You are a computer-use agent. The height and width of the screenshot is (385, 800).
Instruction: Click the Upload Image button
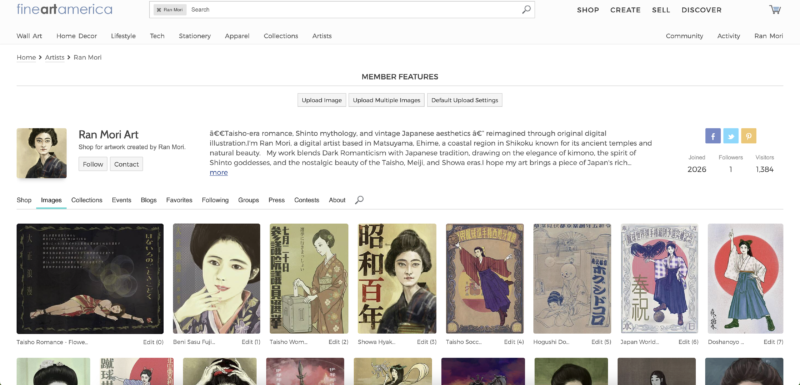(321, 100)
